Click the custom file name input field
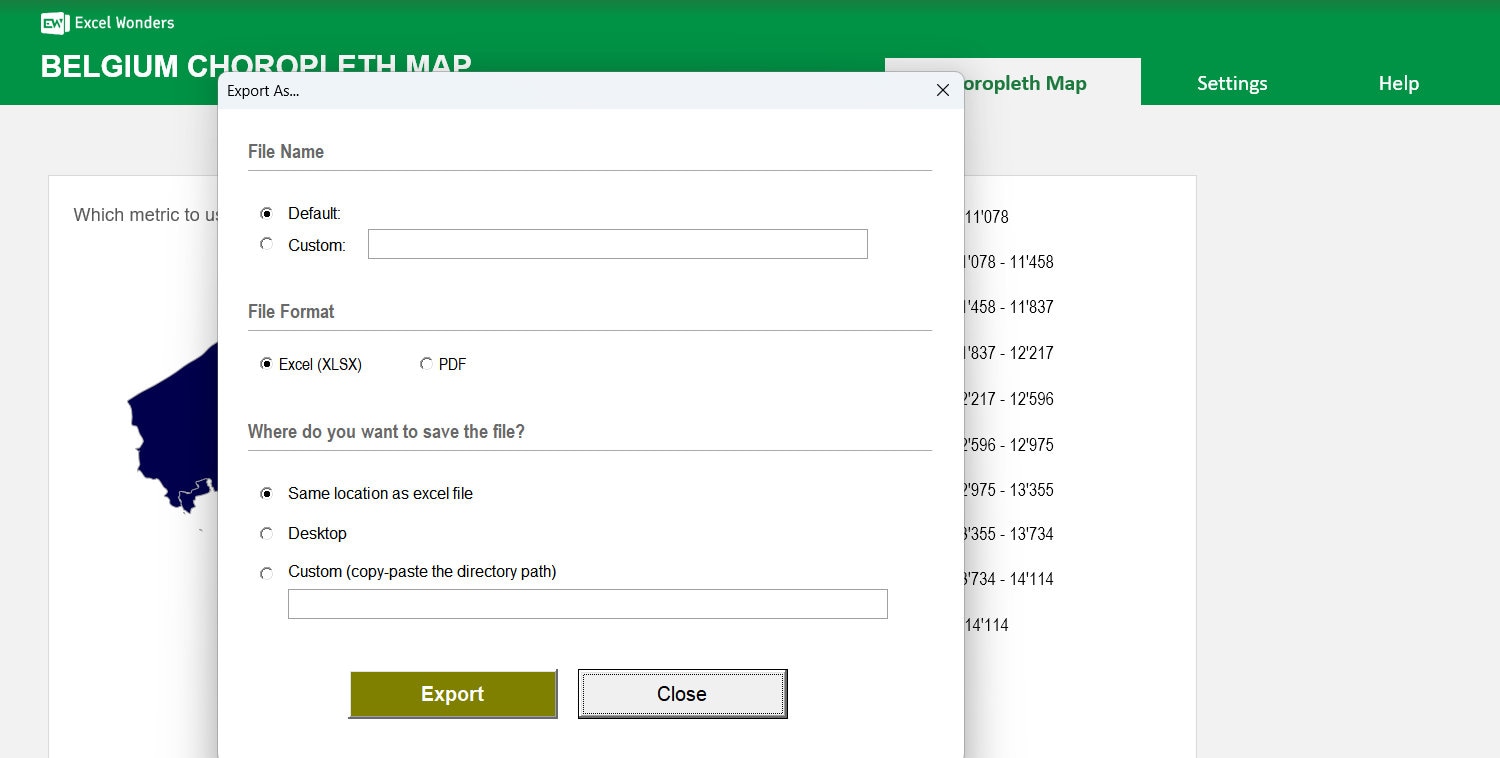 [617, 244]
